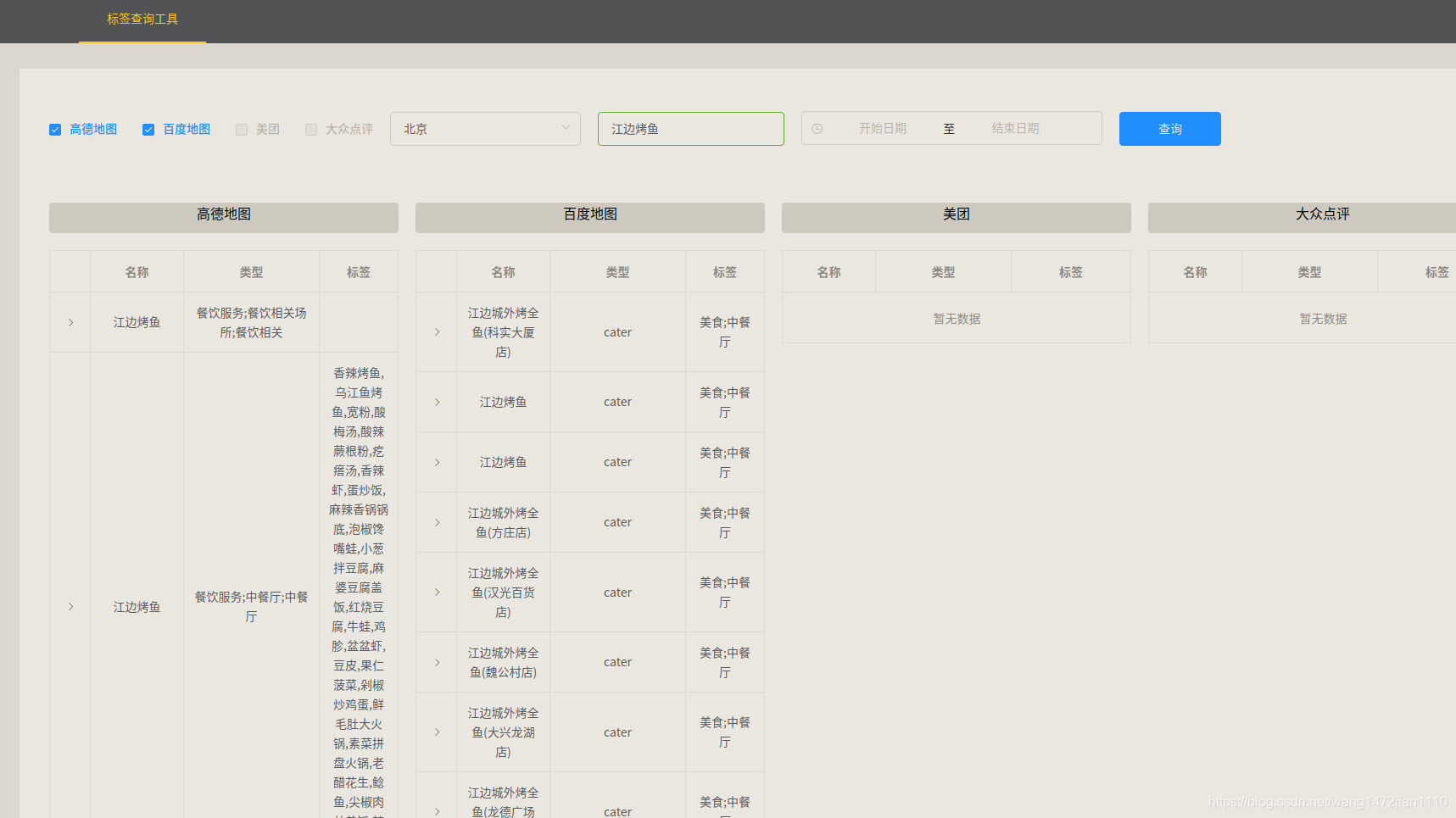This screenshot has width=1456, height=818.
Task: Click the 美团 panel header
Action: coord(957,217)
